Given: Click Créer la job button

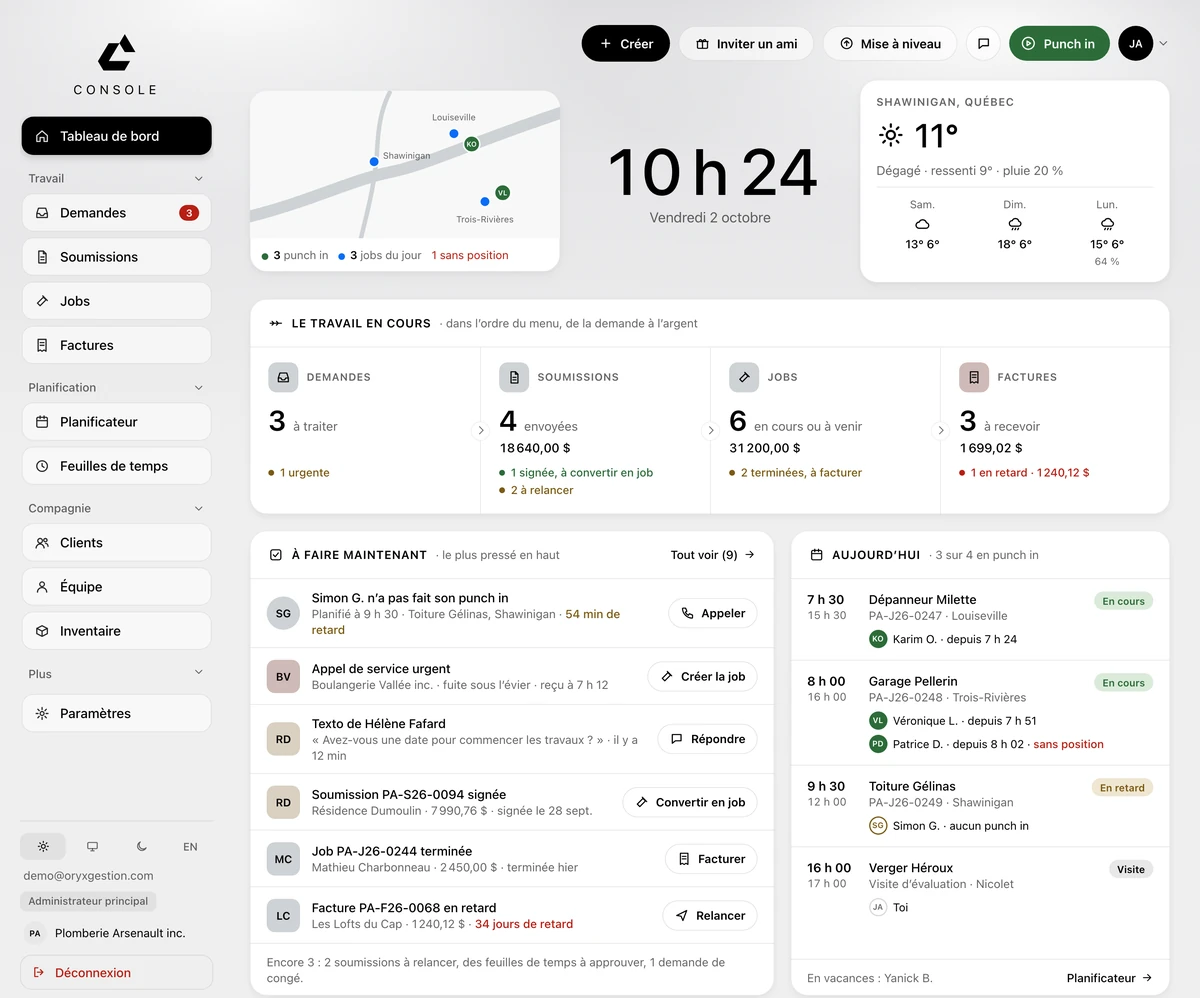Looking at the screenshot, I should (x=703, y=677).
